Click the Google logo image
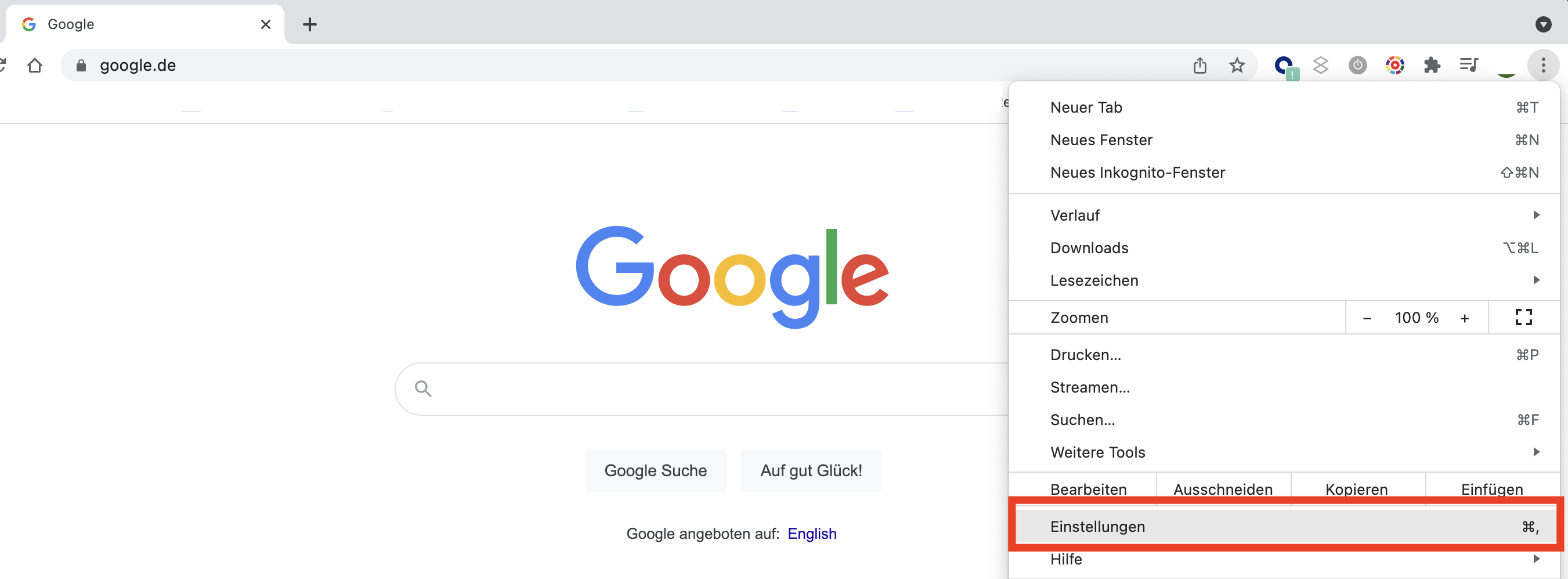Viewport: 1568px width, 579px height. point(732,277)
